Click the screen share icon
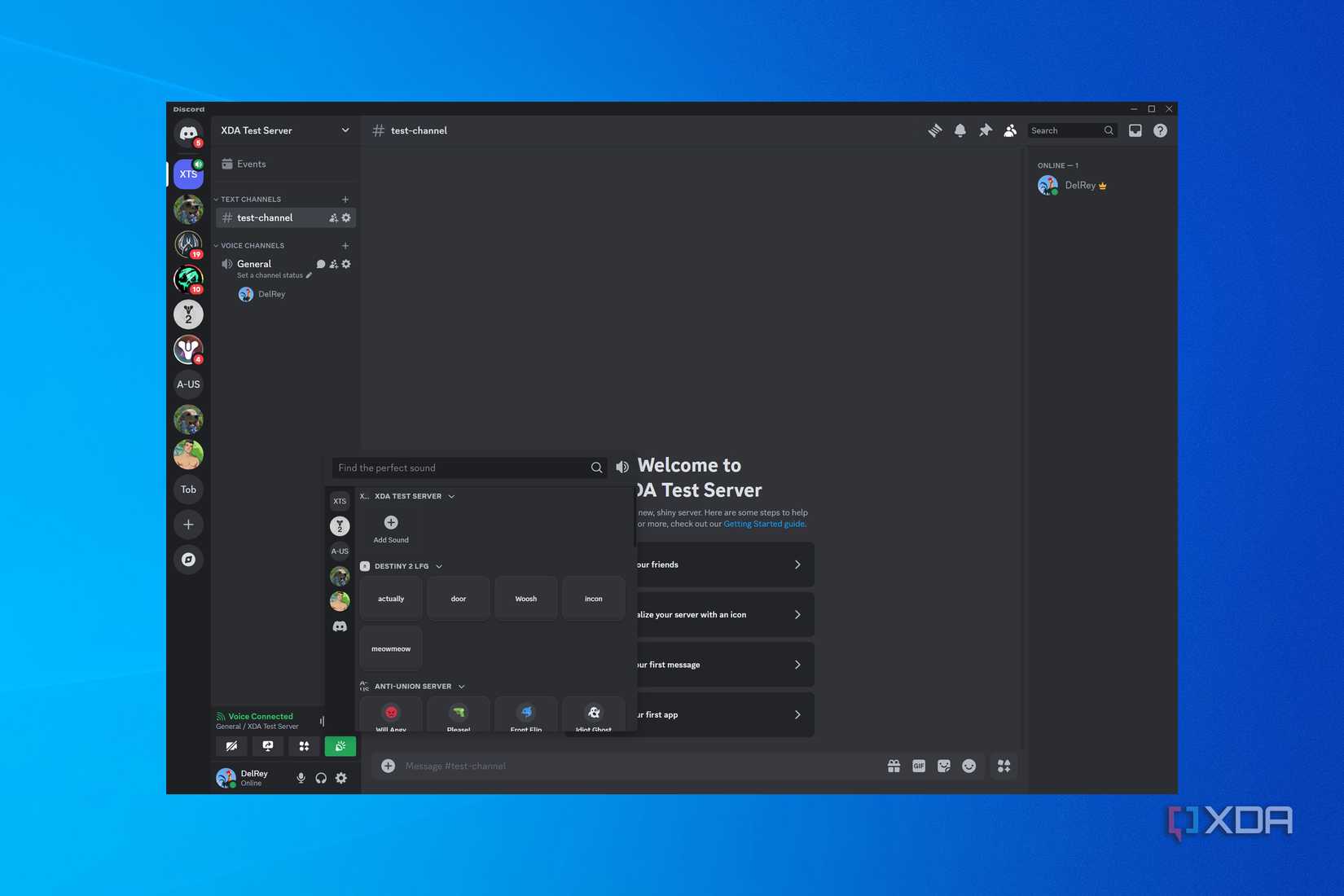 pyautogui.click(x=267, y=745)
